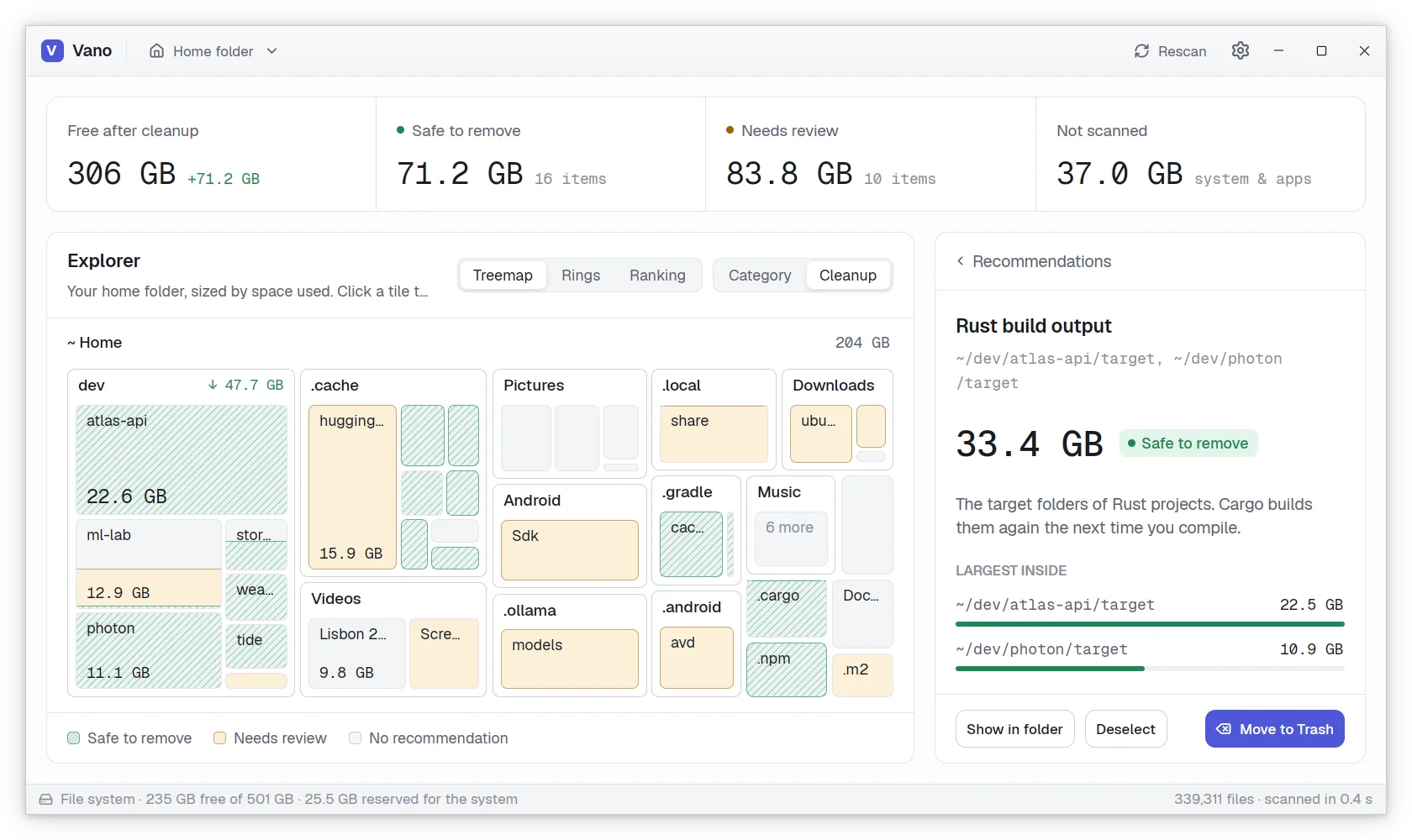
Task: Select the models tile in .ollama
Action: [x=570, y=659]
